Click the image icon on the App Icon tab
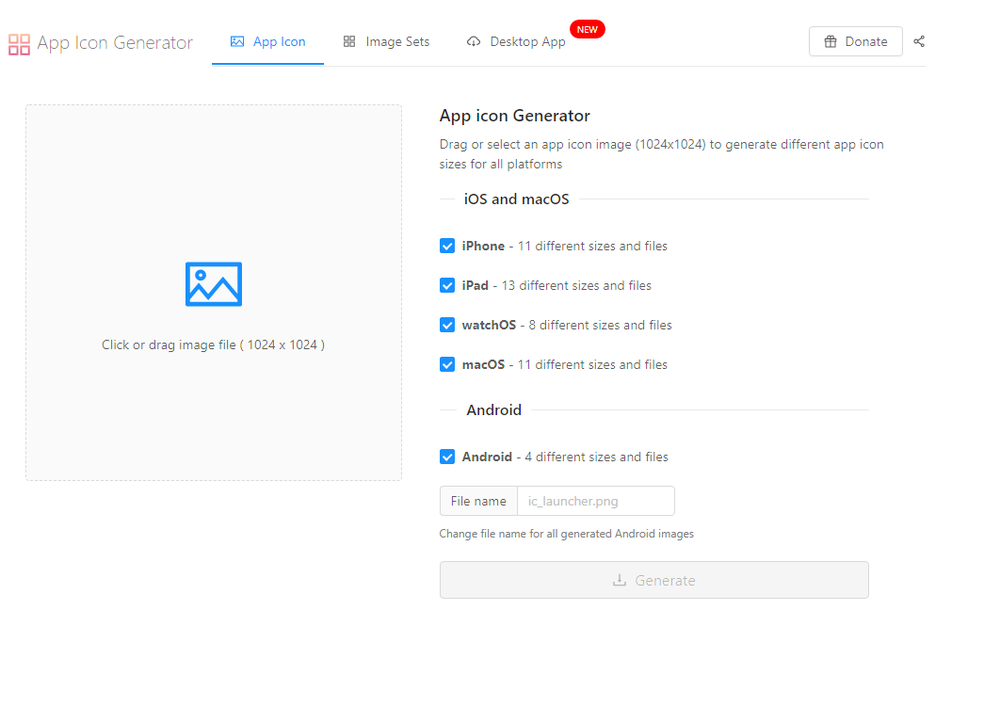This screenshot has height=721, width=1000. [x=237, y=42]
